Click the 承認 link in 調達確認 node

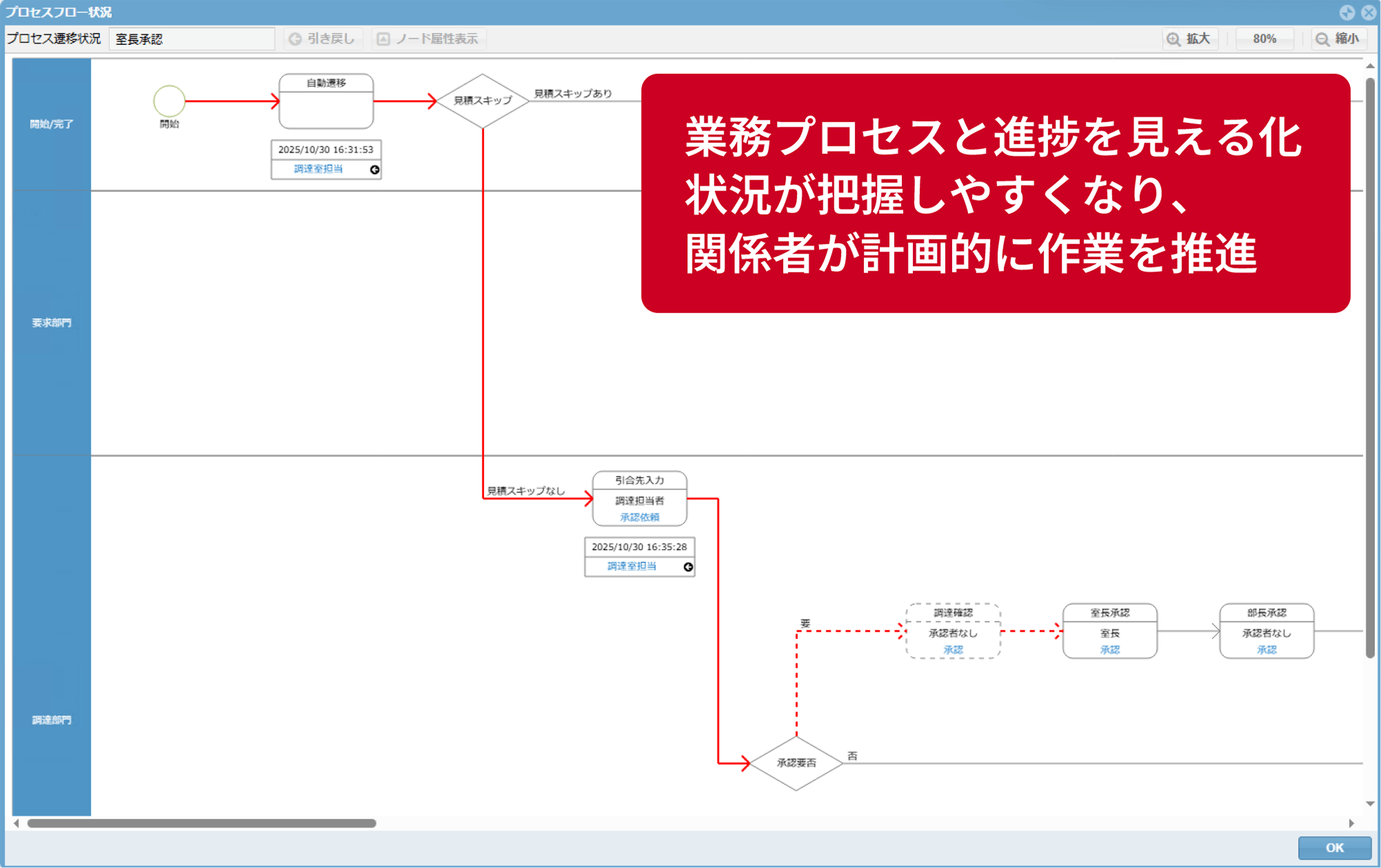click(x=952, y=649)
